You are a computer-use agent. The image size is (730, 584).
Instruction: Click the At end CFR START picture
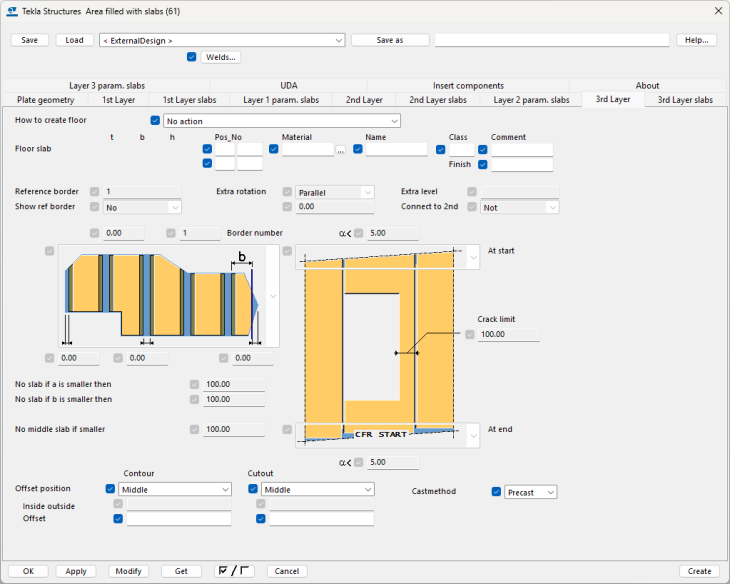(381, 435)
